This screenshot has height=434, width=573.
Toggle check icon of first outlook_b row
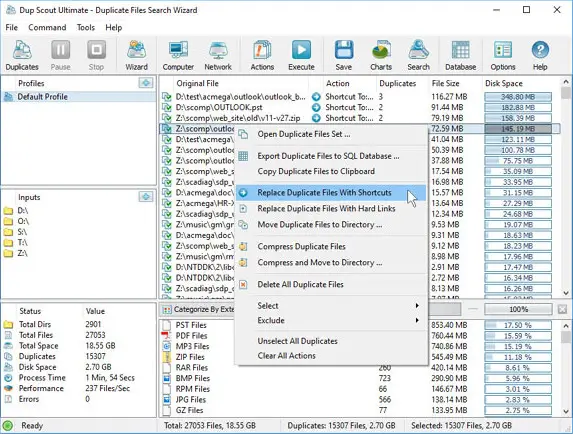point(167,97)
